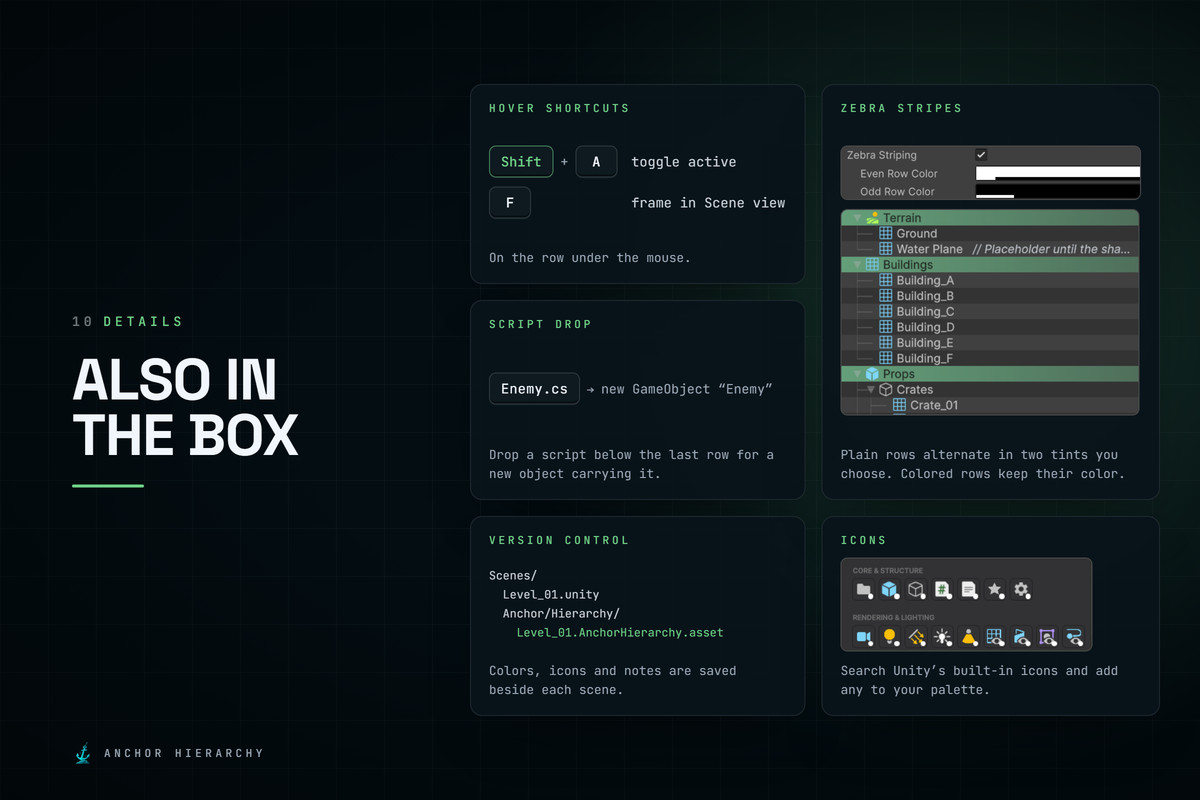
Task: Click the Shift key cap
Action: coord(521,162)
